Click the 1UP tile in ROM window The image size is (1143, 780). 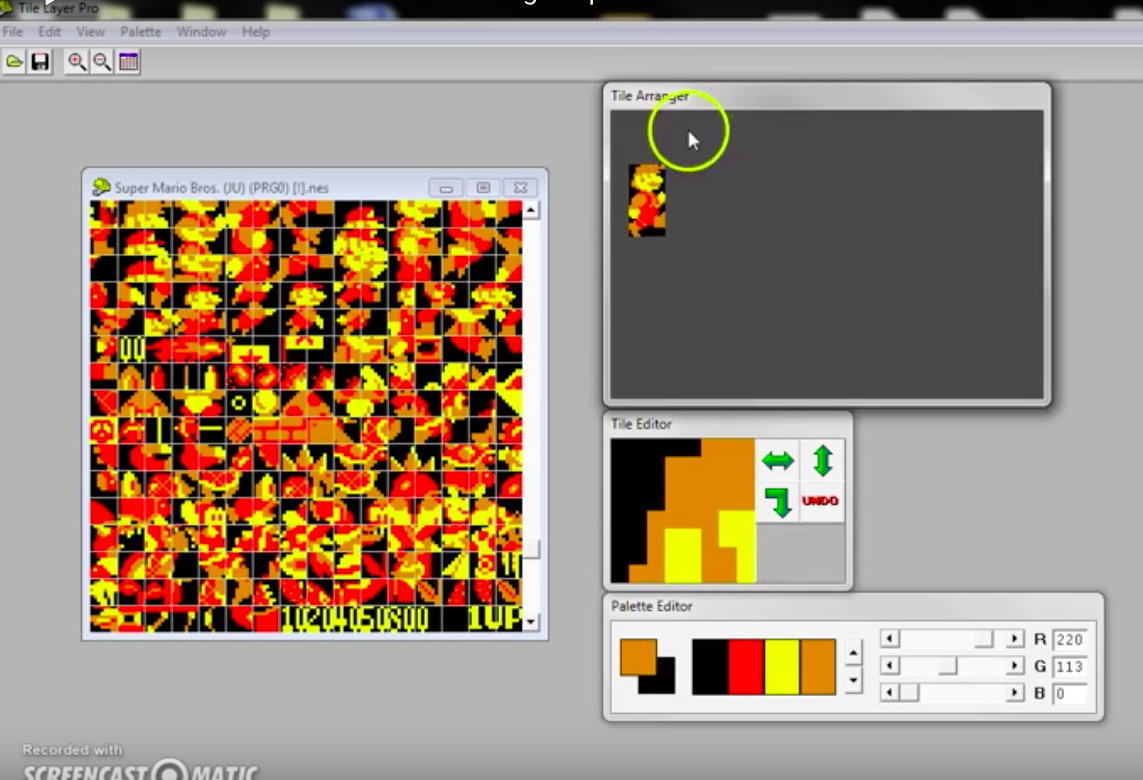pos(494,618)
